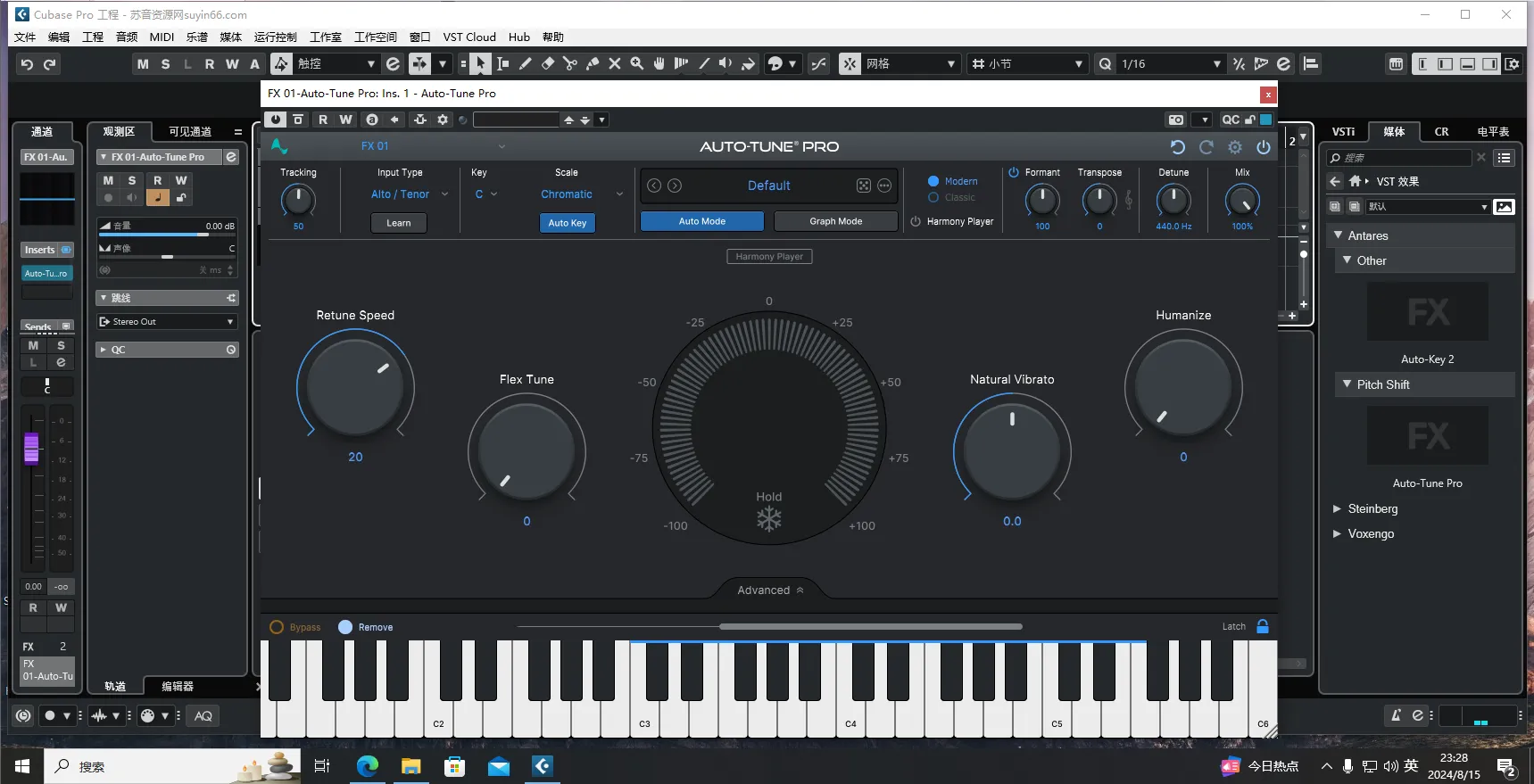Switch to the VSTi tab

[x=1344, y=131]
